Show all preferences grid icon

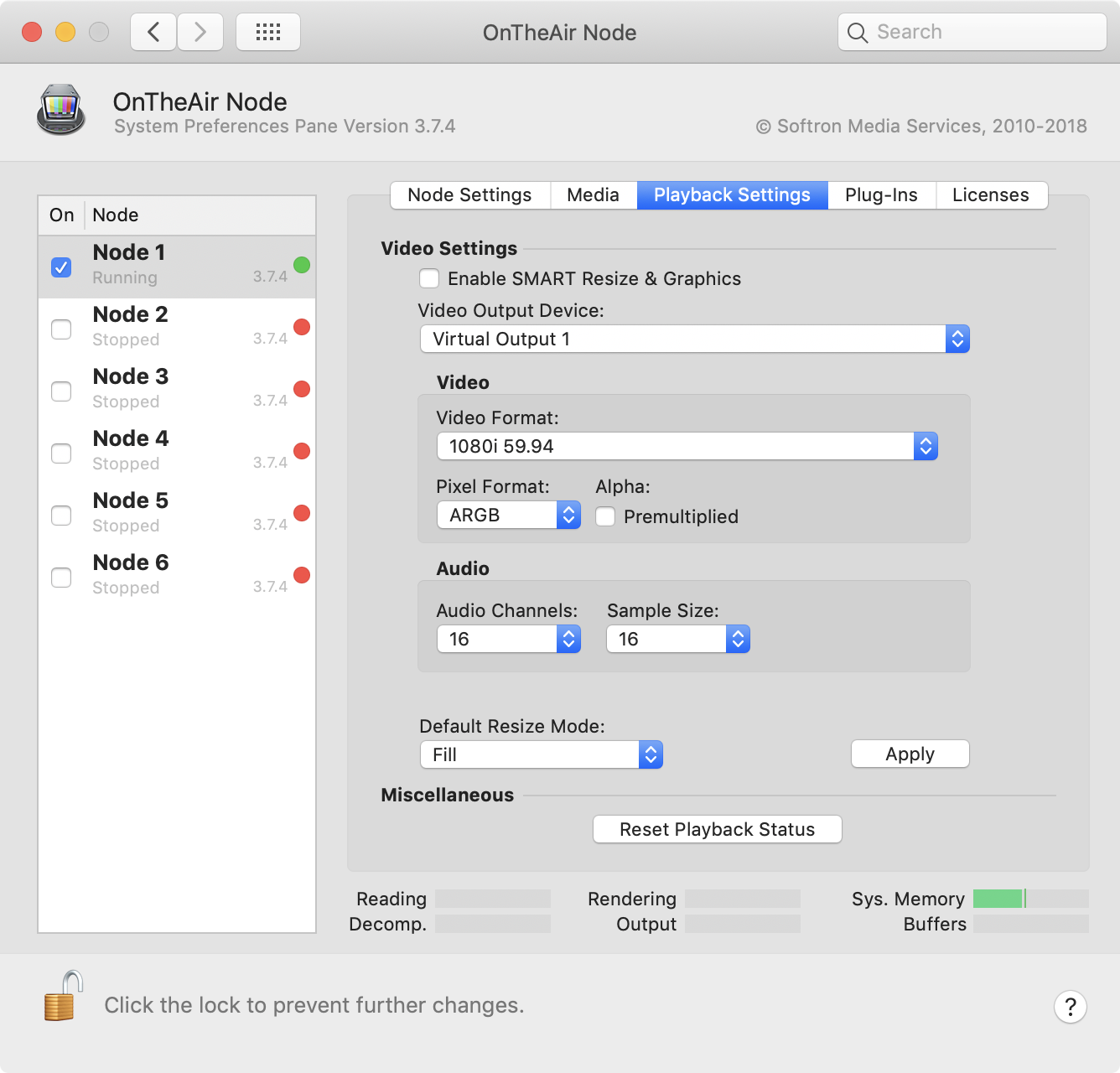pos(268,33)
